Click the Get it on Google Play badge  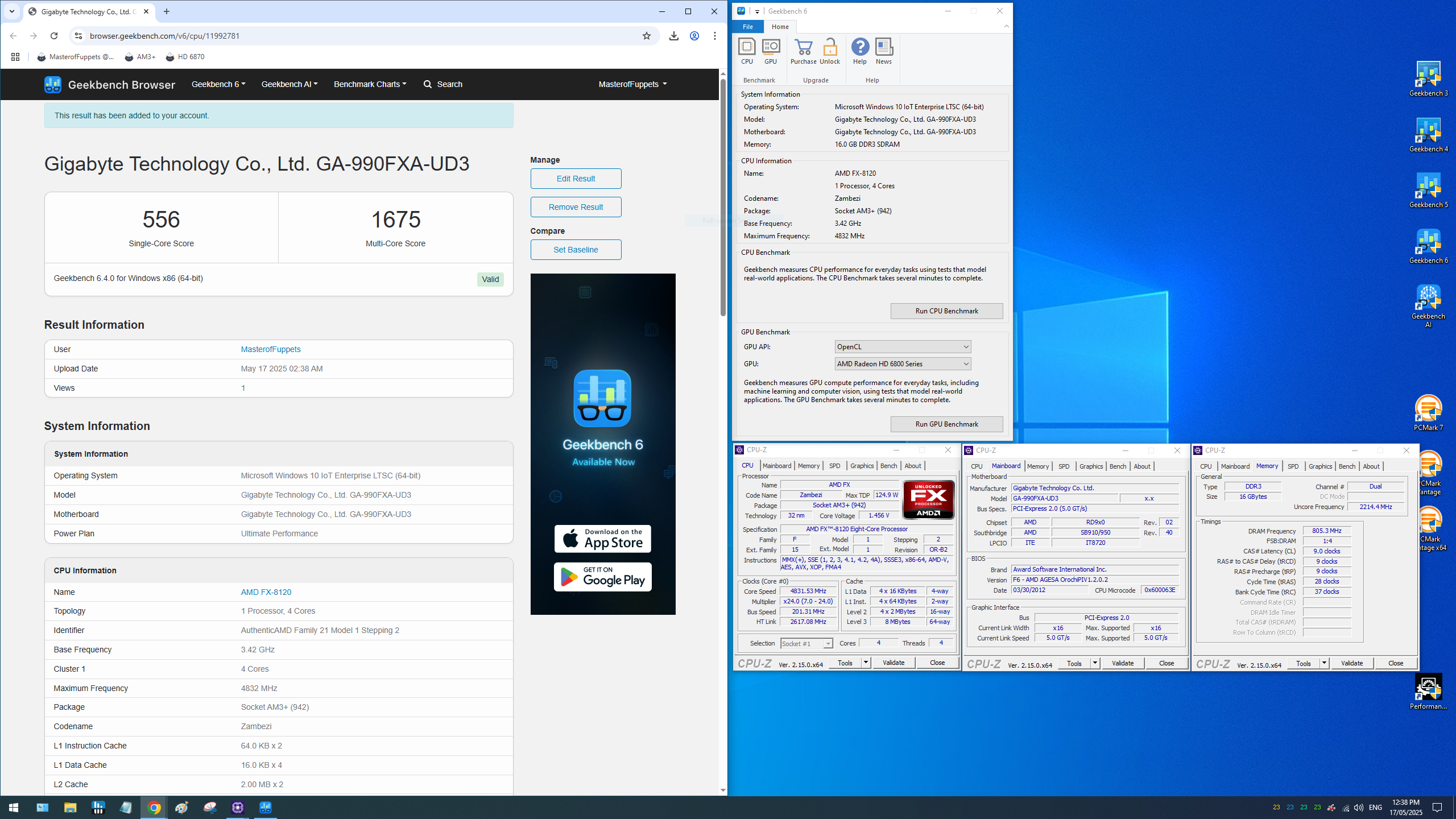[603, 577]
